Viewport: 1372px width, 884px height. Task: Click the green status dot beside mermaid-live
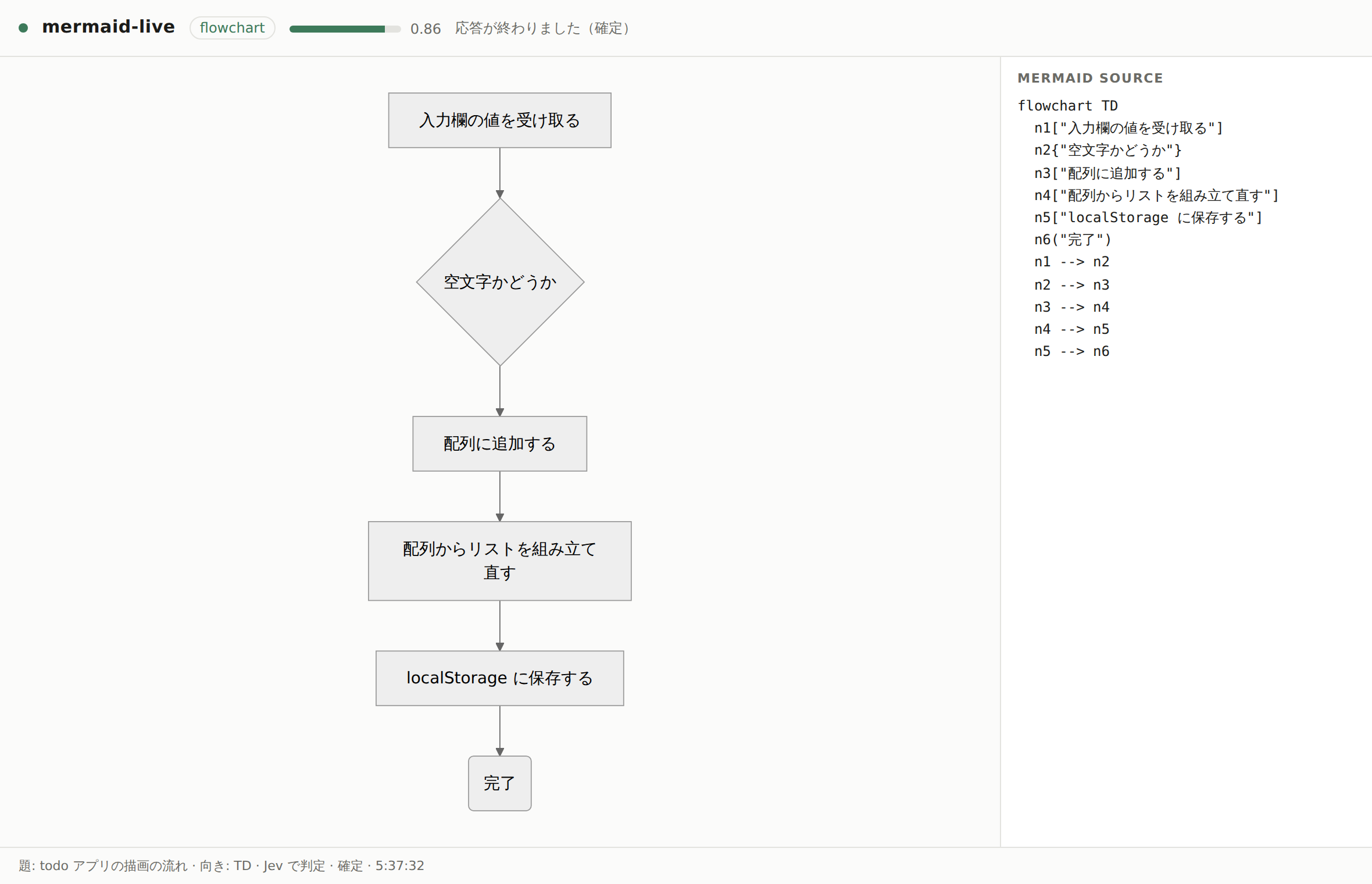click(23, 28)
